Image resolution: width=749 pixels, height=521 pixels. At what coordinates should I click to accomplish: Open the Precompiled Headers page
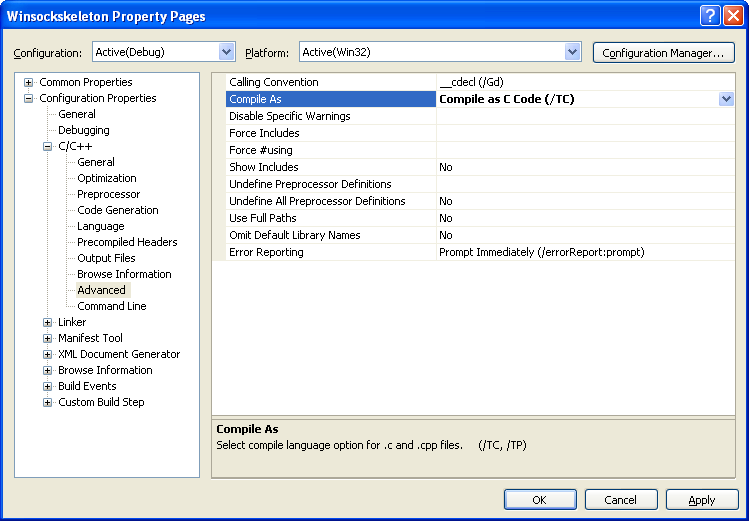point(127,242)
